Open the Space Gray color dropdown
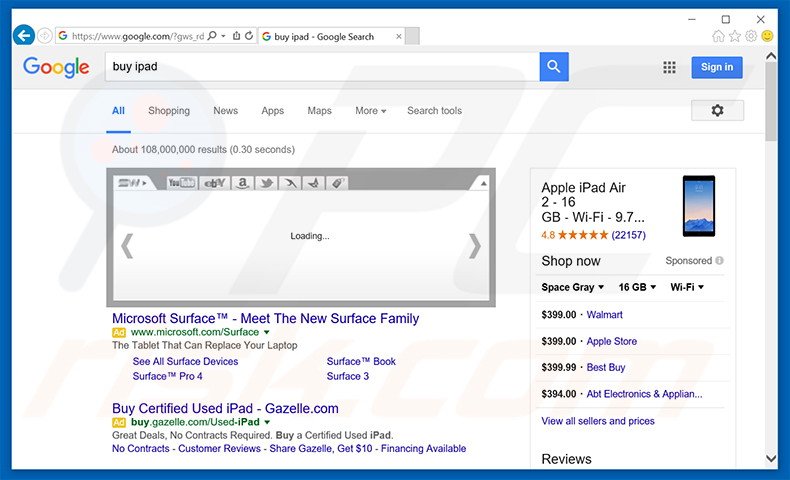This screenshot has height=480, width=790. pos(572,287)
